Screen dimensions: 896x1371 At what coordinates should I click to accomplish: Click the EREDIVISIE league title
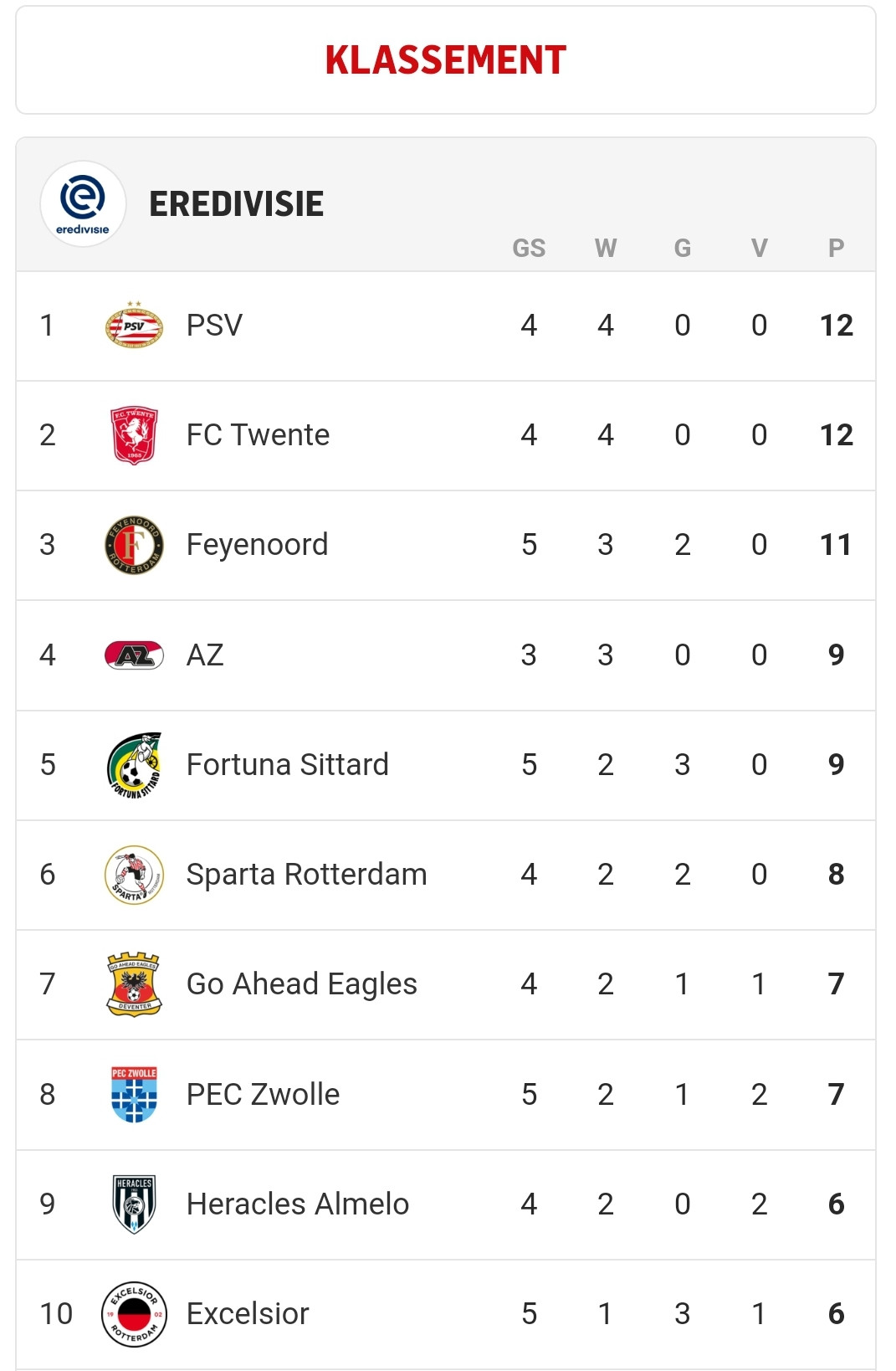tap(237, 204)
